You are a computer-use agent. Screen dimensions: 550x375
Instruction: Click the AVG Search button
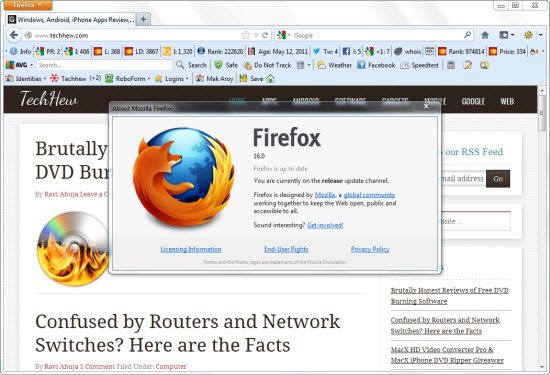point(192,65)
